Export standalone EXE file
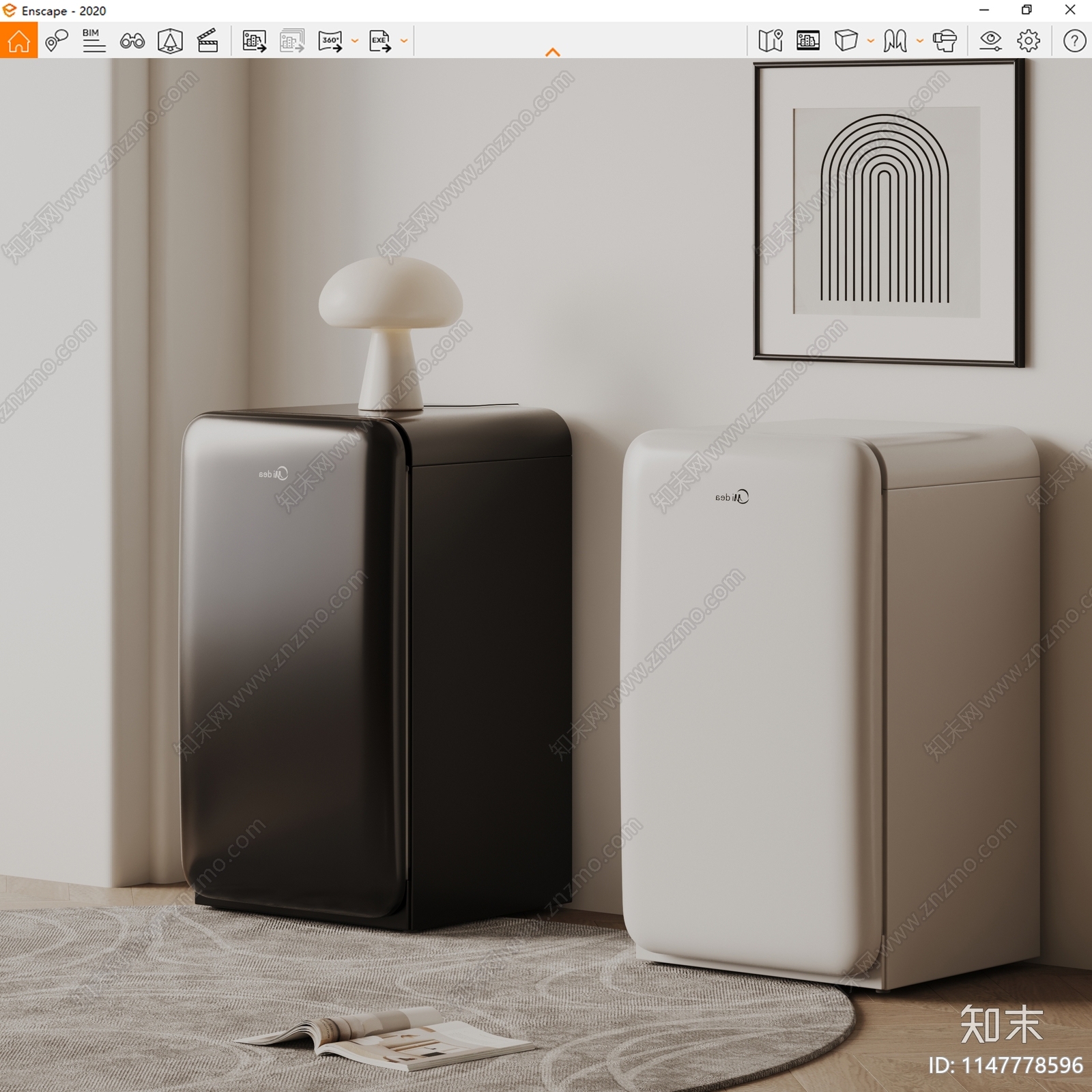Image resolution: width=1092 pixels, height=1092 pixels. pyautogui.click(x=380, y=41)
